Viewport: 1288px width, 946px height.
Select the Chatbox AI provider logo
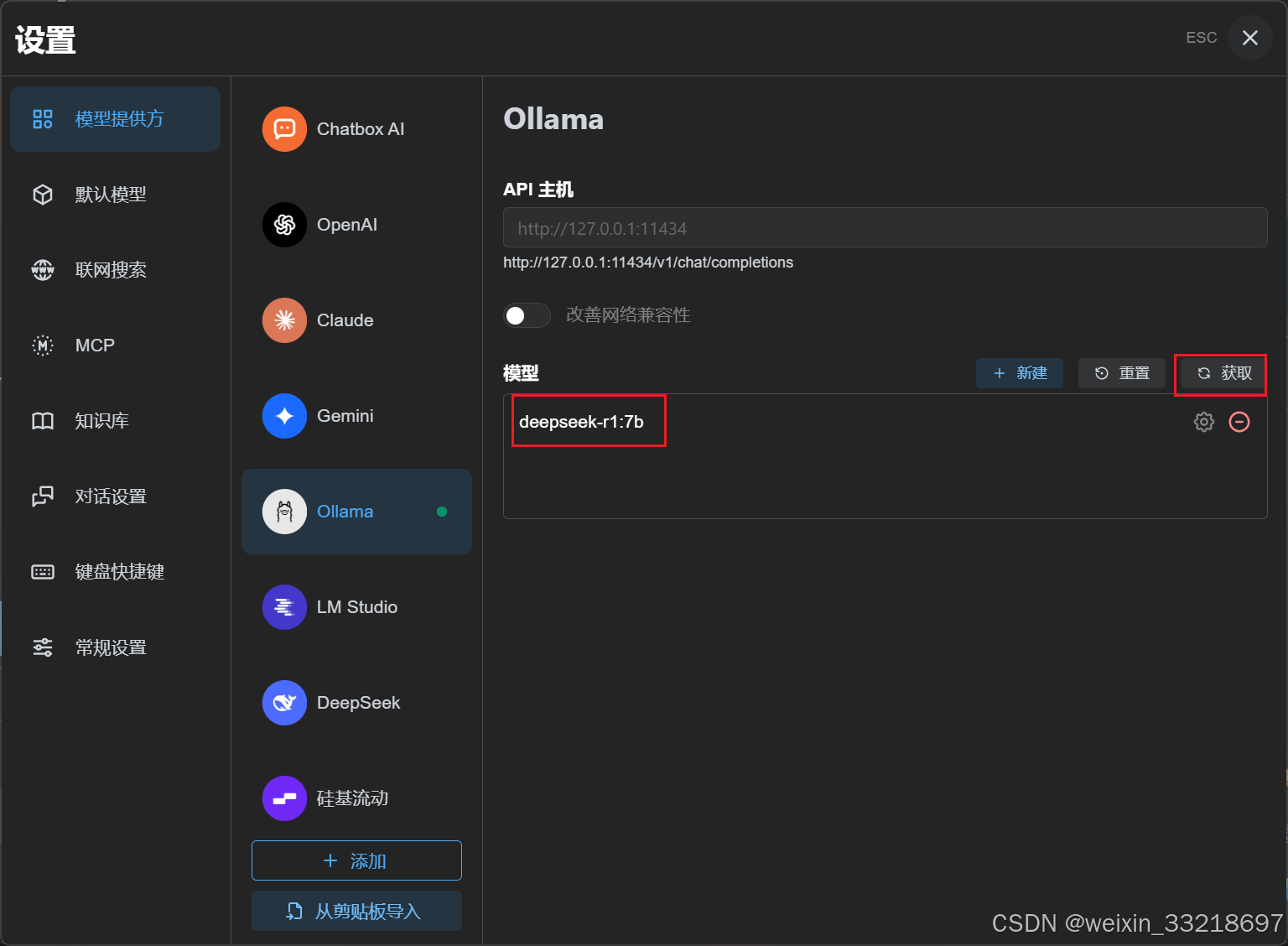(x=285, y=129)
